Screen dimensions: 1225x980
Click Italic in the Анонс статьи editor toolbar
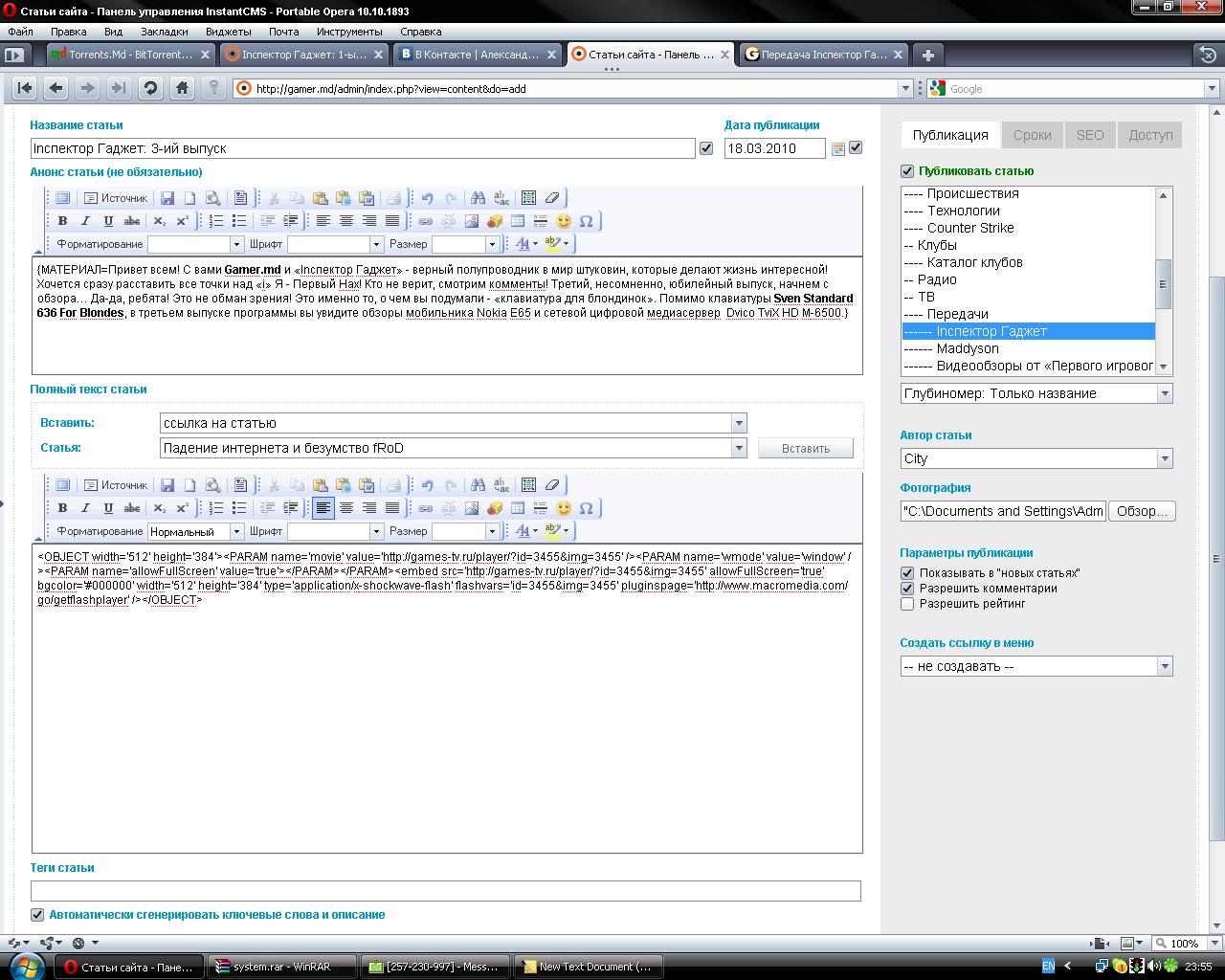pos(85,221)
